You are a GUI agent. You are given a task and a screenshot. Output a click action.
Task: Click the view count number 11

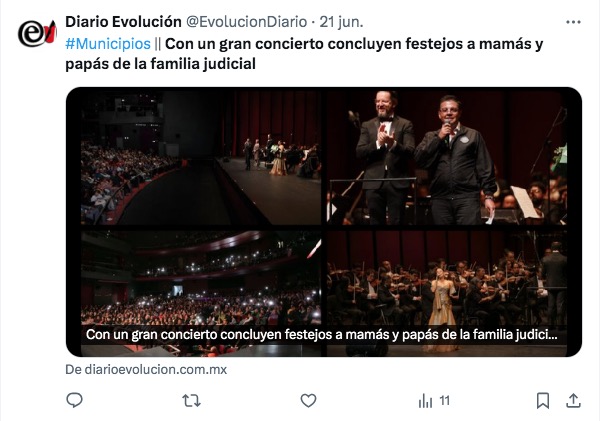tap(444, 401)
